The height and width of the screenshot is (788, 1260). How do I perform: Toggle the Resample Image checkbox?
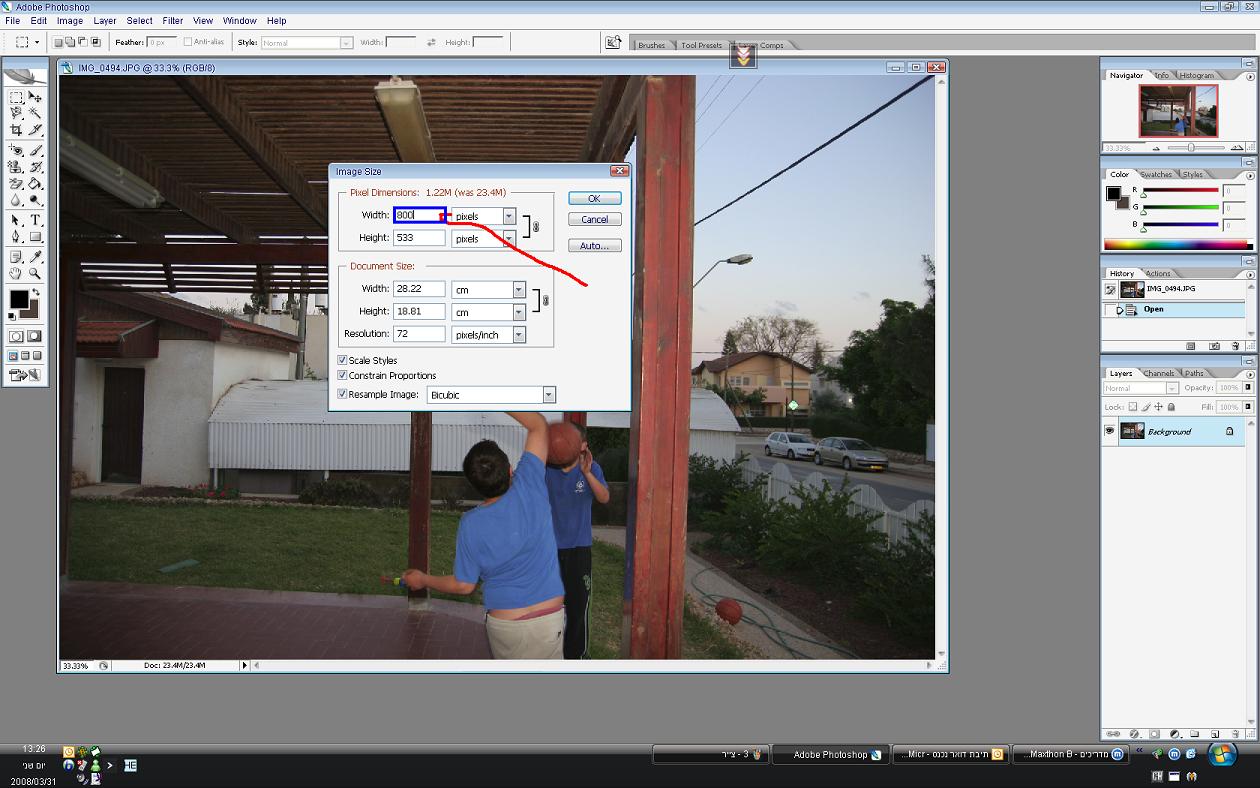(342, 394)
